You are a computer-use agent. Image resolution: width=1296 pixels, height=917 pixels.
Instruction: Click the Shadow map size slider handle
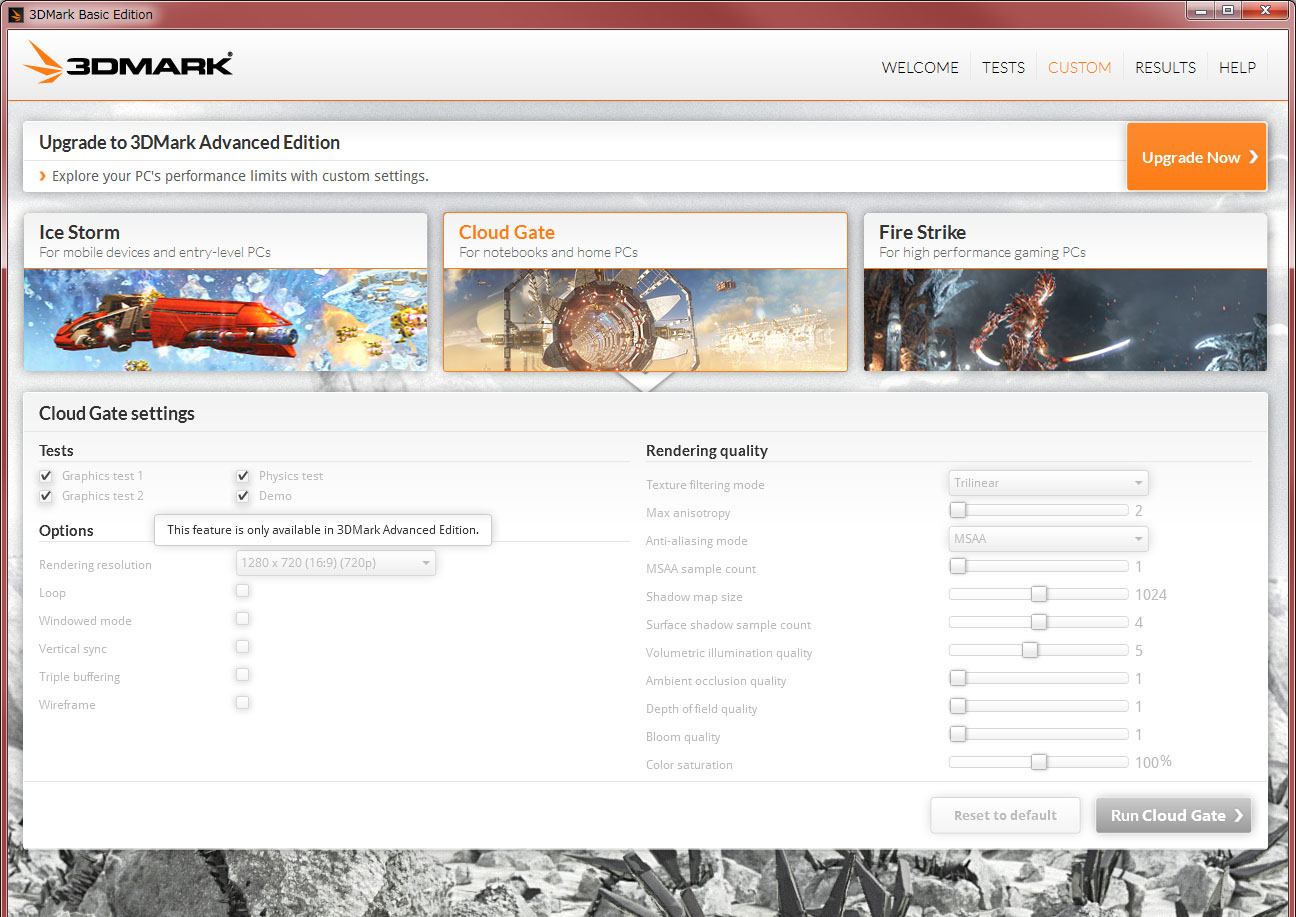1039,594
